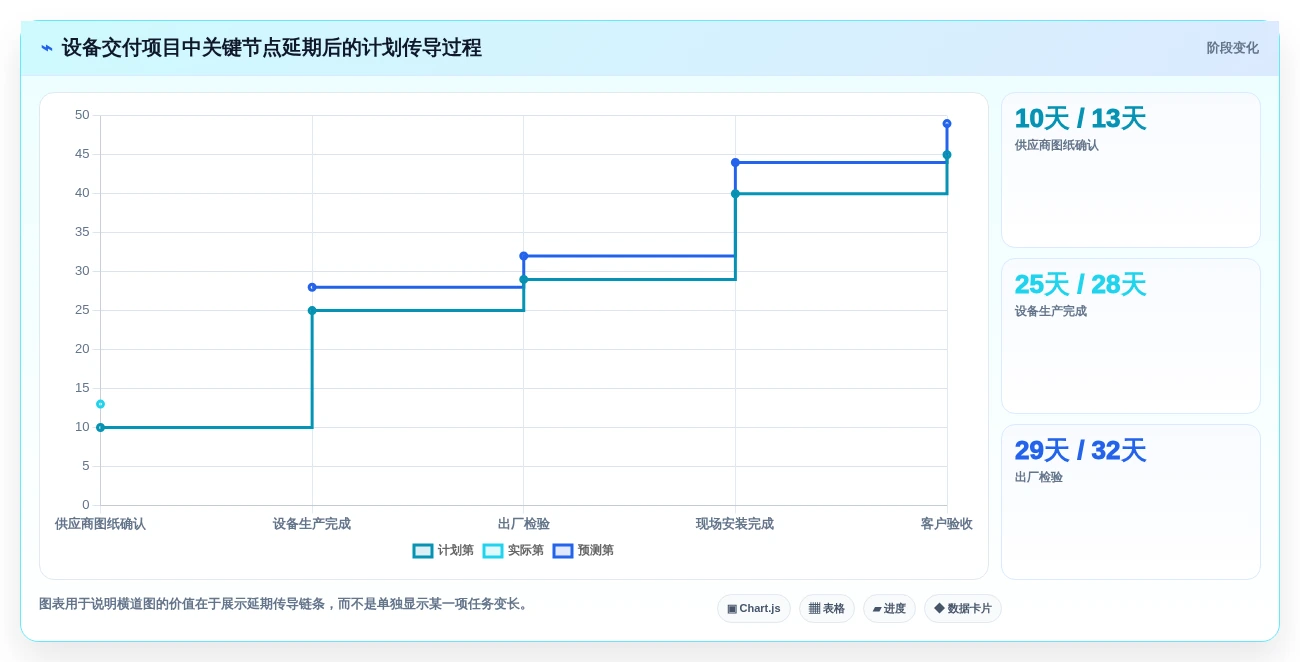Toggle the 实际第 legend entry
Screen dimensions: 1300x662
point(513,551)
